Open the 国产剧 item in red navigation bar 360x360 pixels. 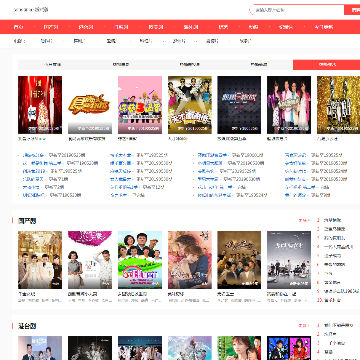click(x=51, y=27)
